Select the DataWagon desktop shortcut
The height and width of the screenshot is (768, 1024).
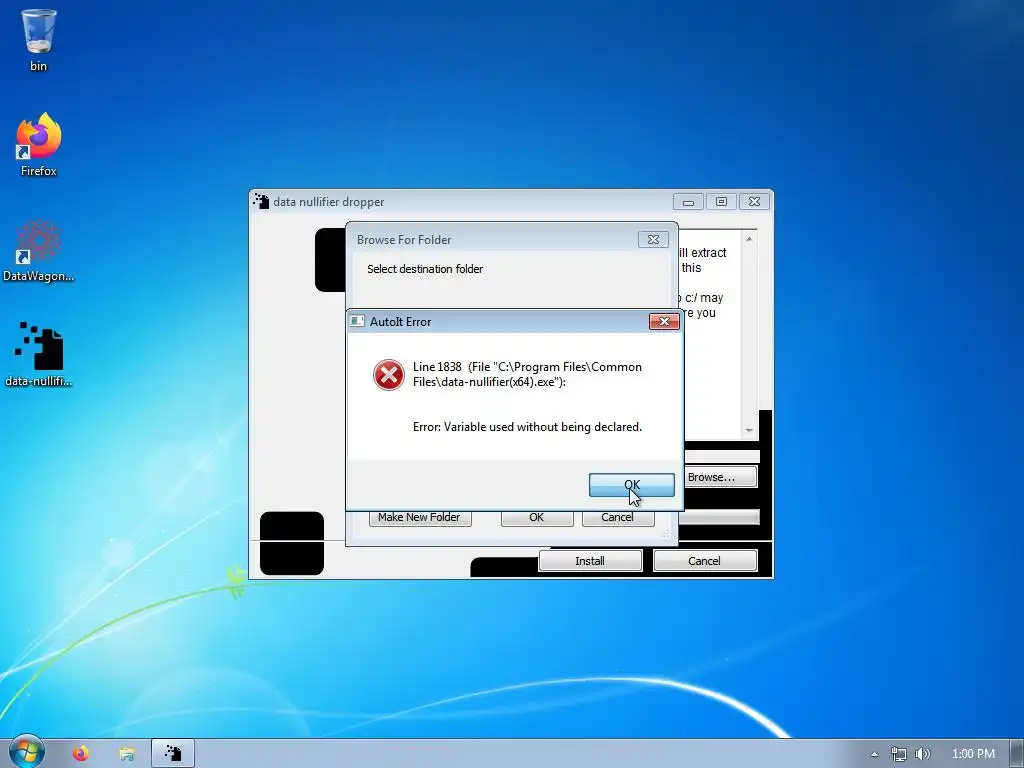tap(39, 251)
